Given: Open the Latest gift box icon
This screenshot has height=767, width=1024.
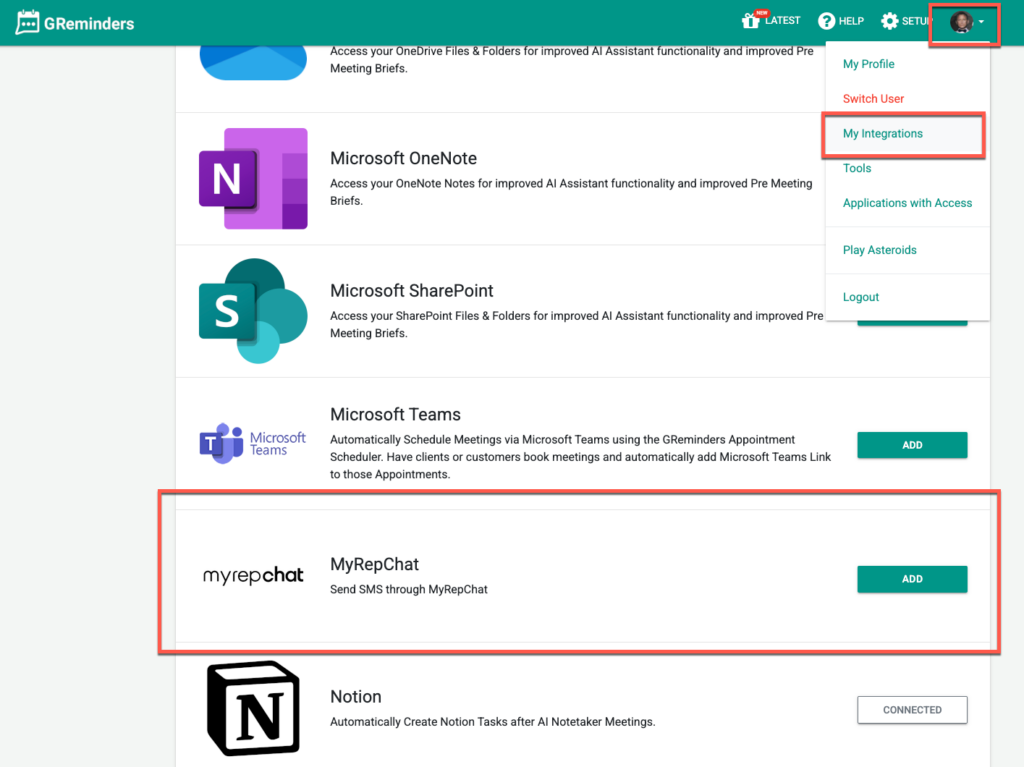Looking at the screenshot, I should pyautogui.click(x=751, y=21).
